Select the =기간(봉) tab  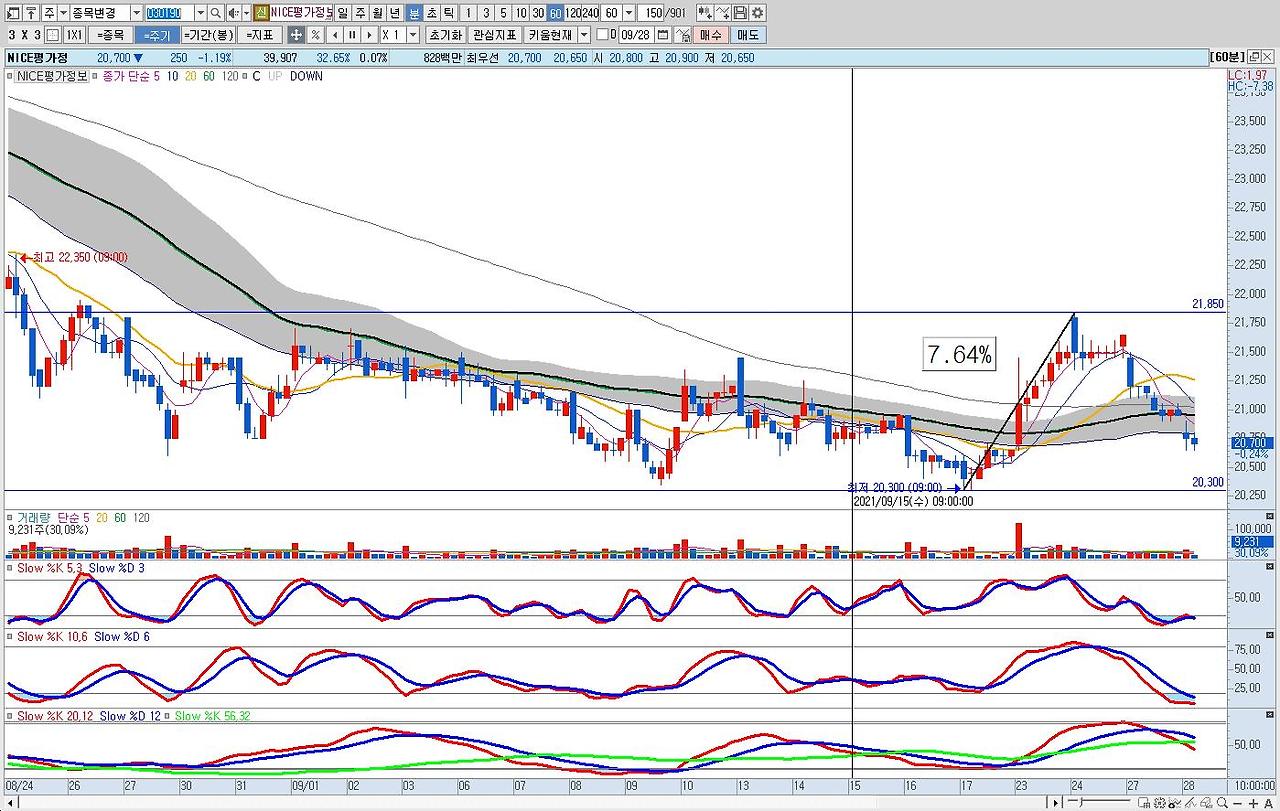tap(208, 35)
